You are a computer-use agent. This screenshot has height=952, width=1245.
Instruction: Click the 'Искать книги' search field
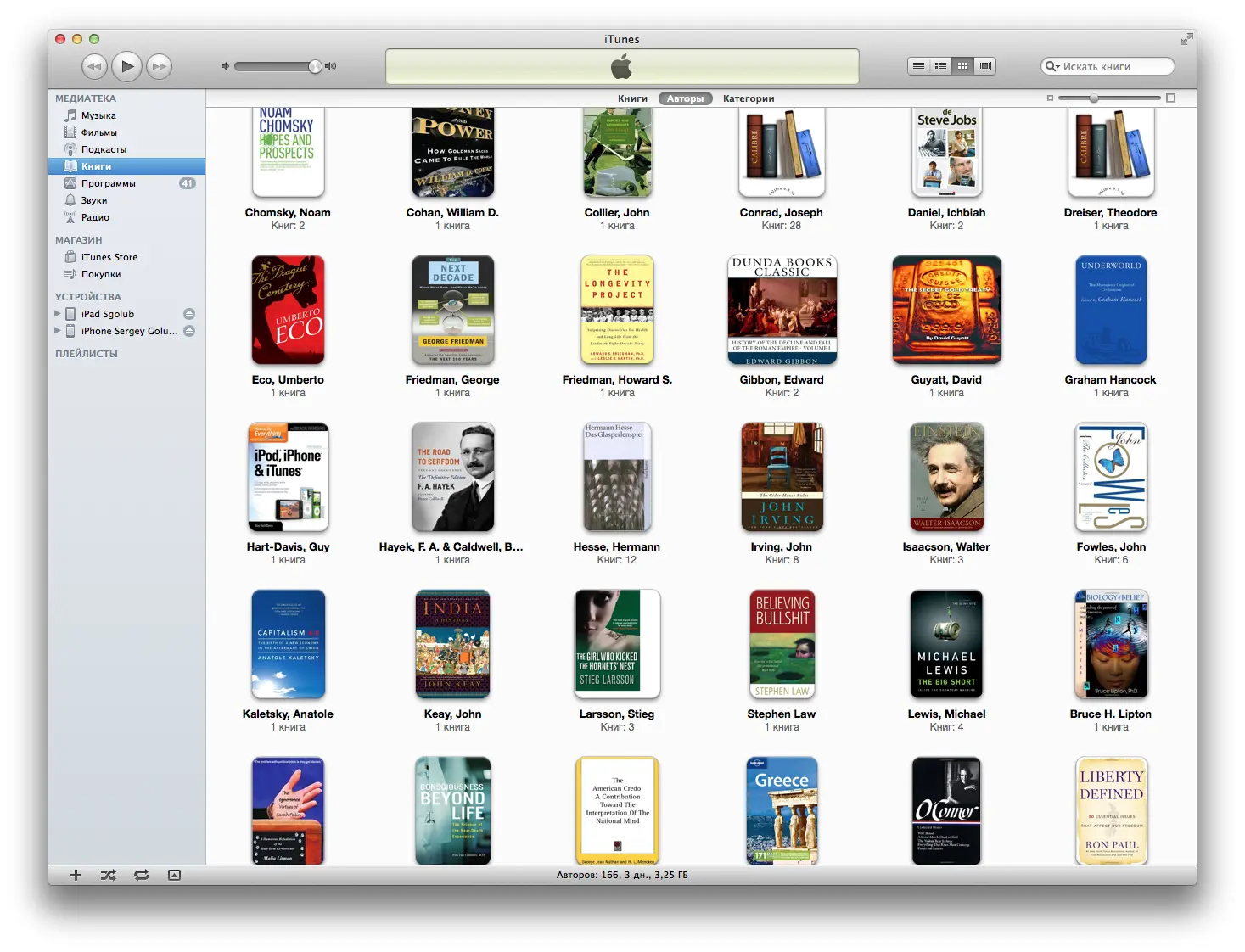pyautogui.click(x=1108, y=66)
